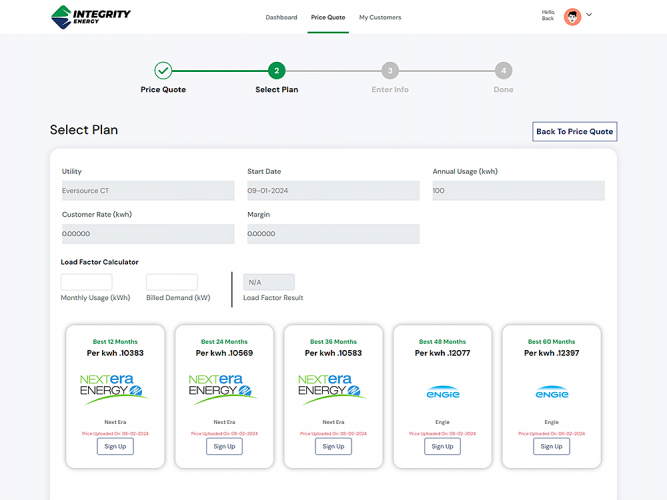Click the Hello, Back greeting text
Screen dimensions: 667x500
click(x=548, y=15)
